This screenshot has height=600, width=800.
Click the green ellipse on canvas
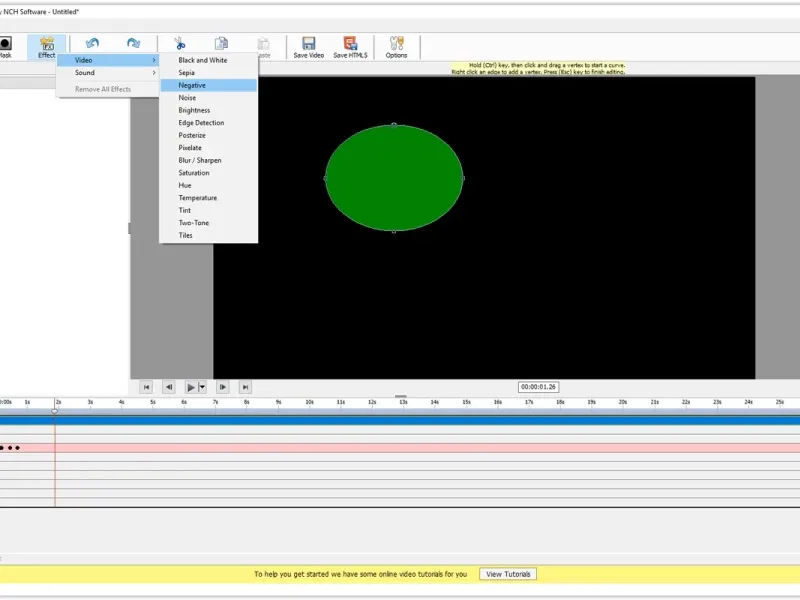pyautogui.click(x=394, y=178)
